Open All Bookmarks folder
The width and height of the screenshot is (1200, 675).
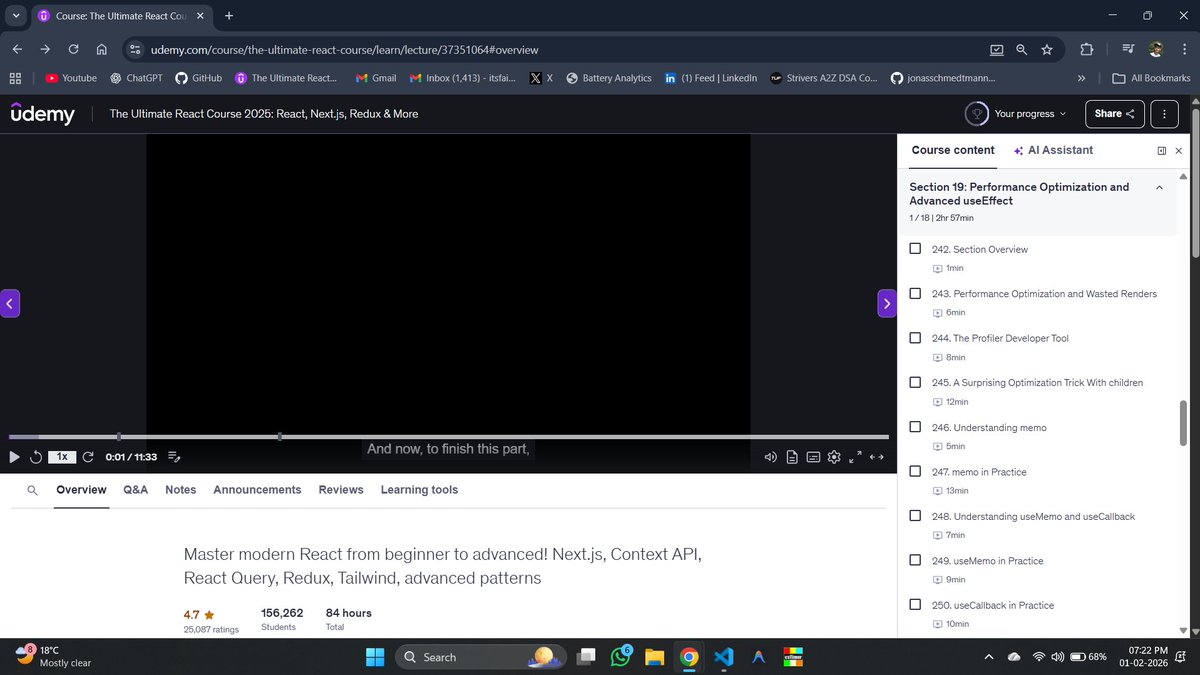click(1151, 78)
